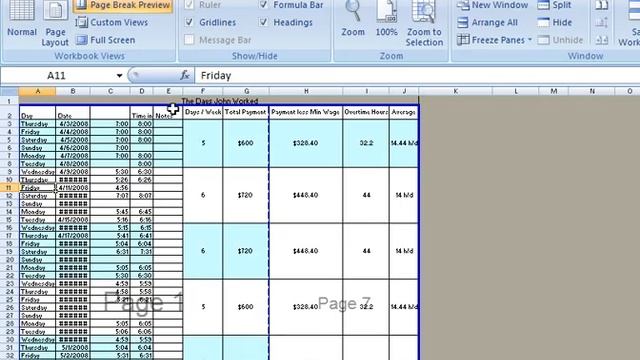Toggle Message Bar checkbox
This screenshot has width=640, height=360.
click(189, 40)
